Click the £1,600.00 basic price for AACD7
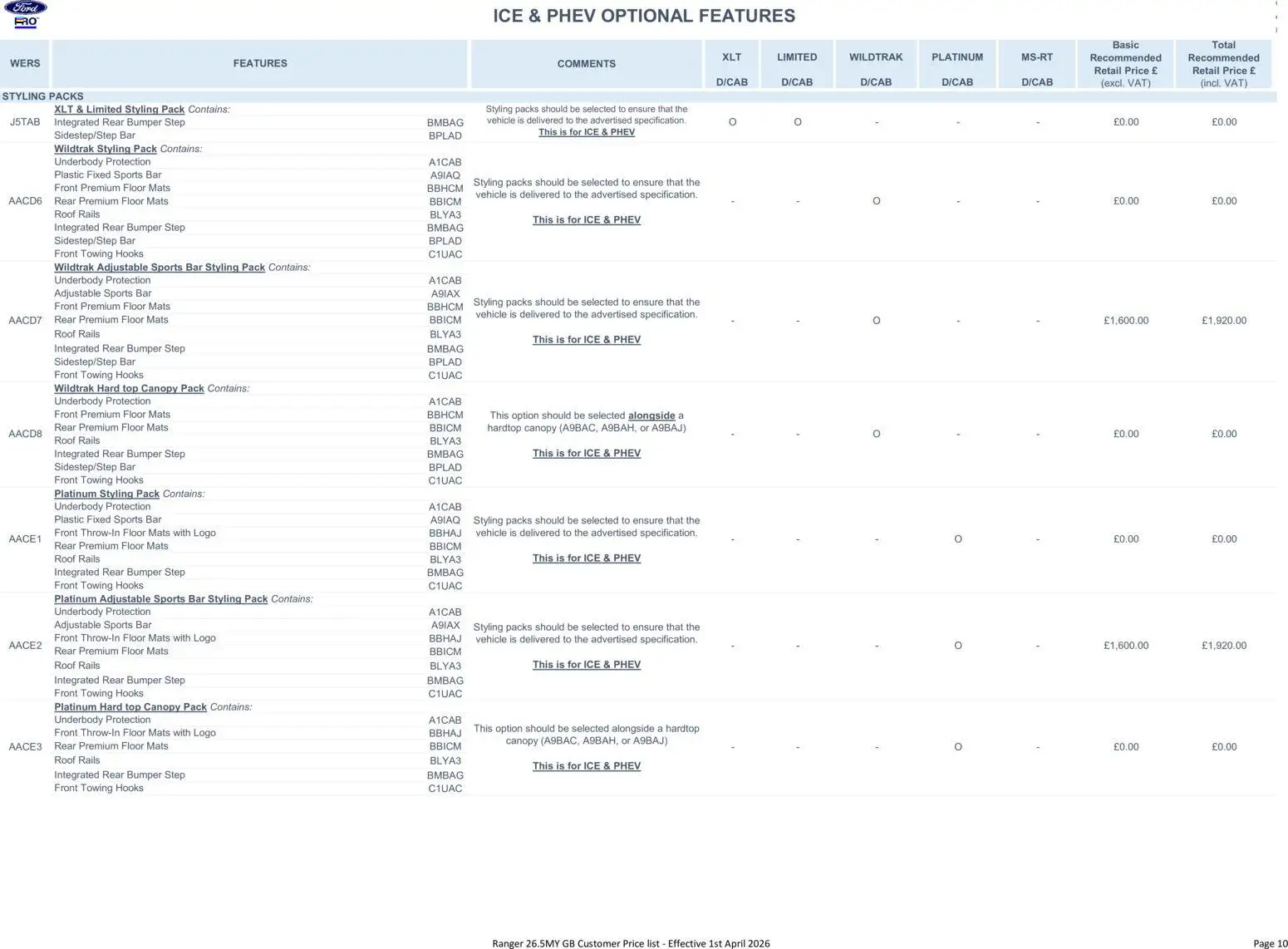1288x949 pixels. tap(1126, 321)
